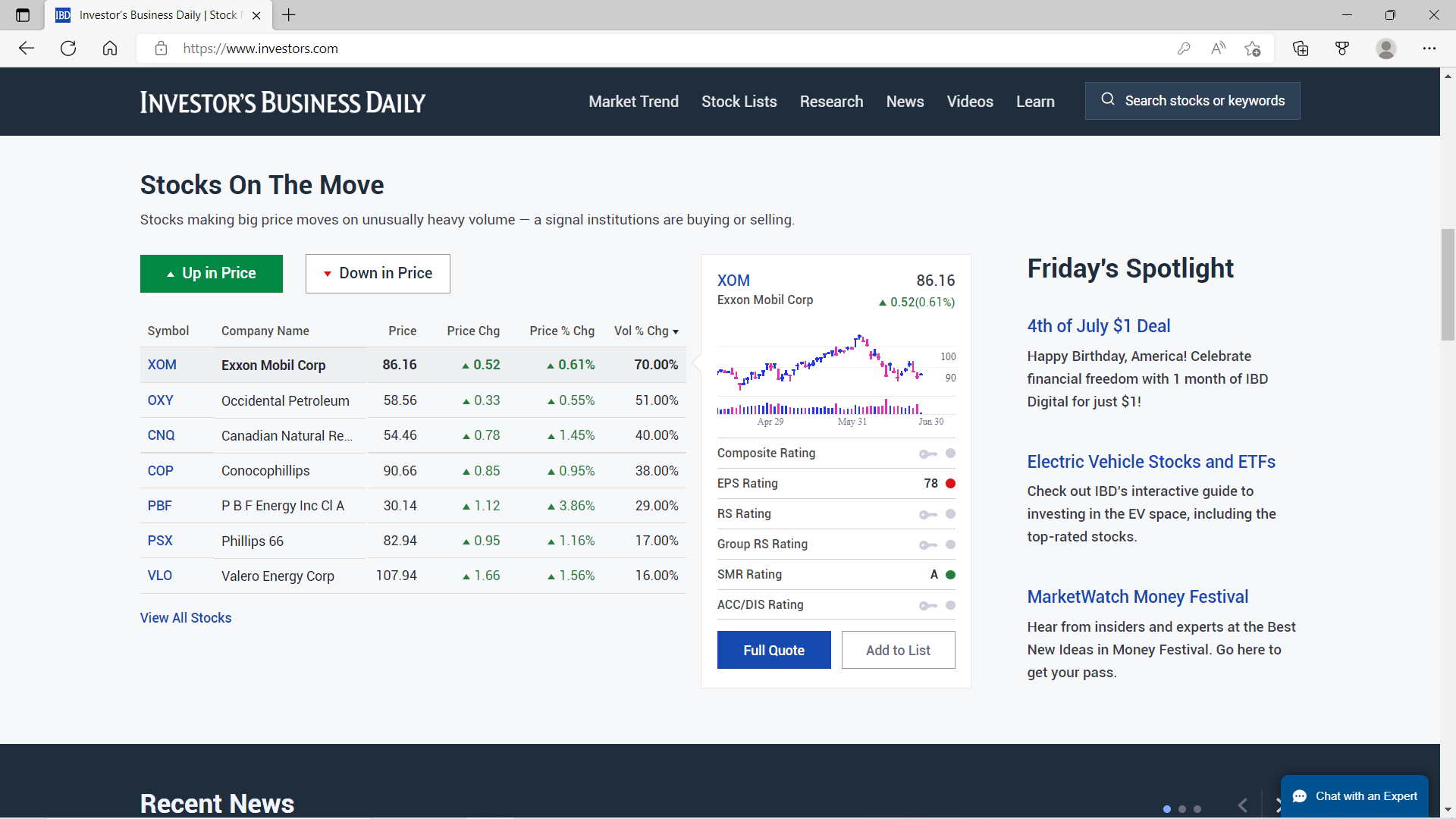Click the Search stocks or keywords field
The image size is (1456, 819).
coord(1193,101)
